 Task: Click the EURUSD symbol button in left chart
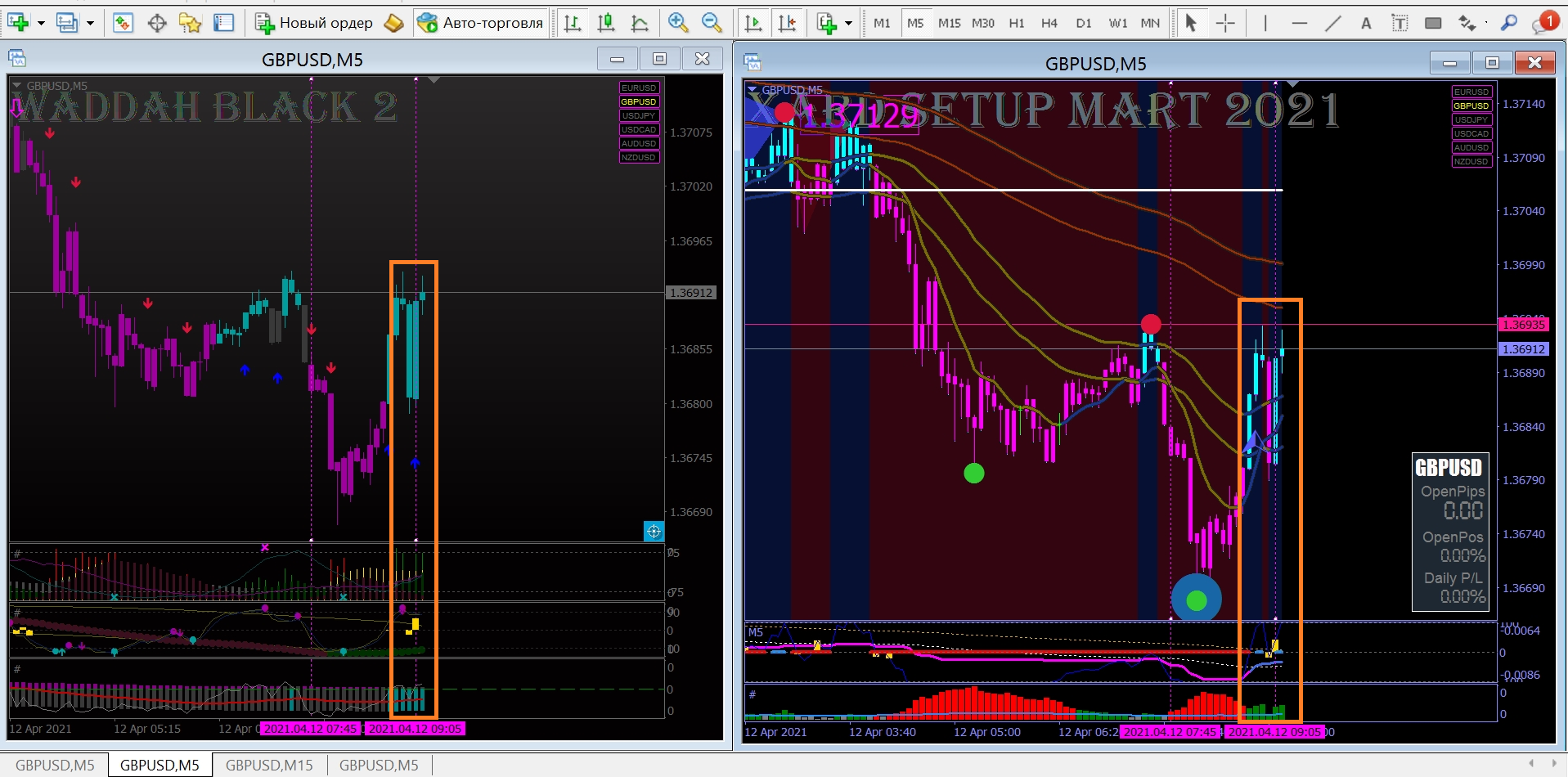coord(639,88)
